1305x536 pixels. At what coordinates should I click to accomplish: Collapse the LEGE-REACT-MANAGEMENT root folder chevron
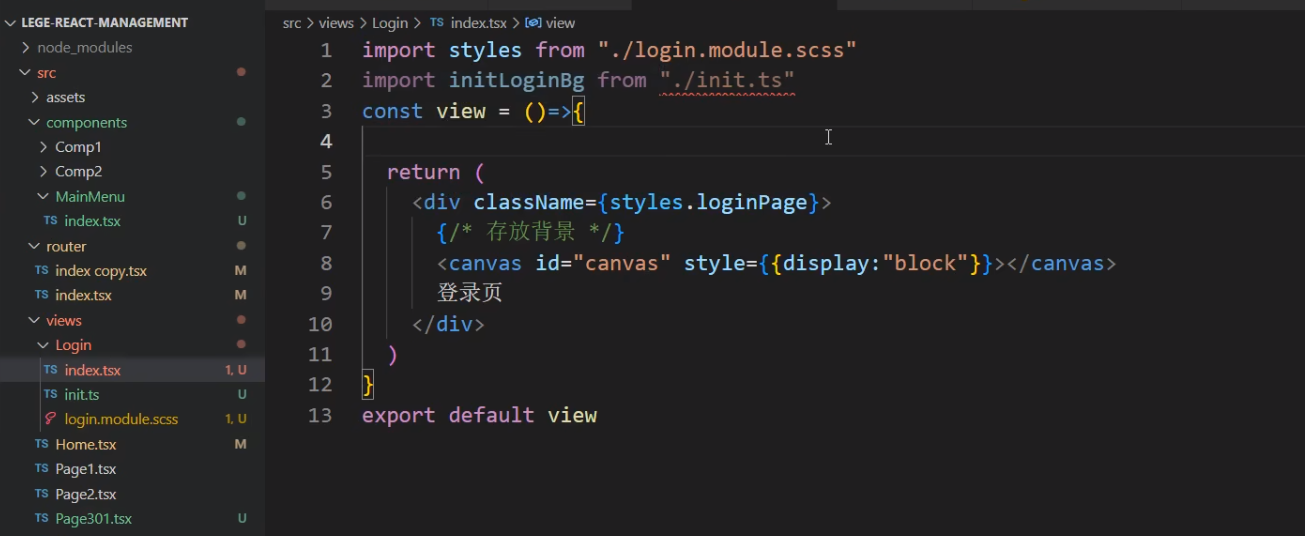point(10,22)
